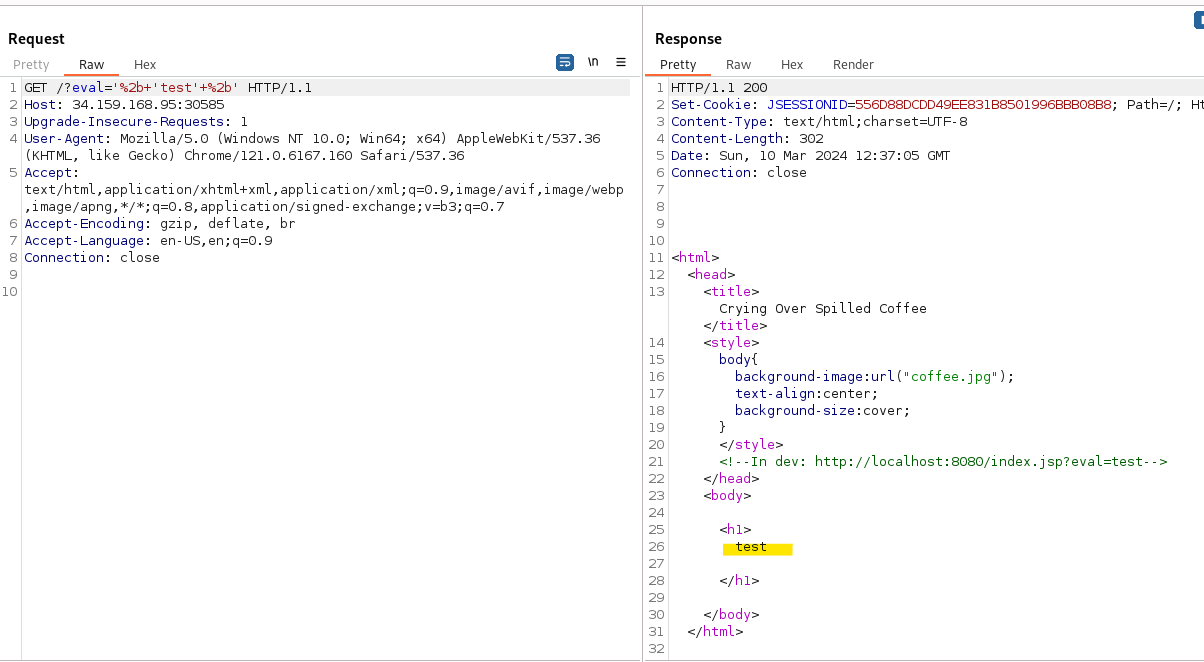Select the Pretty tab in Response
Image resolution: width=1204 pixels, height=662 pixels.
[678, 65]
